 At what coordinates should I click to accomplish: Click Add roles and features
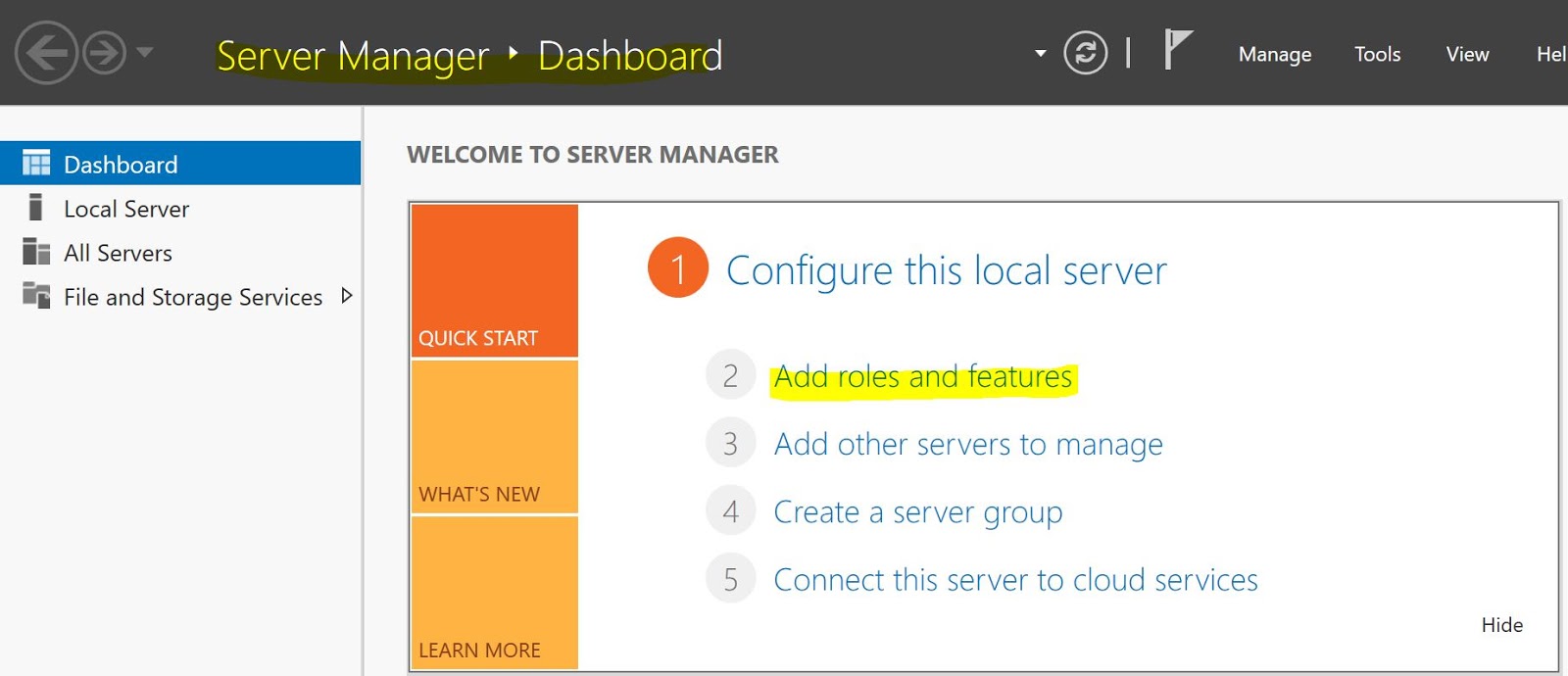pos(923,377)
